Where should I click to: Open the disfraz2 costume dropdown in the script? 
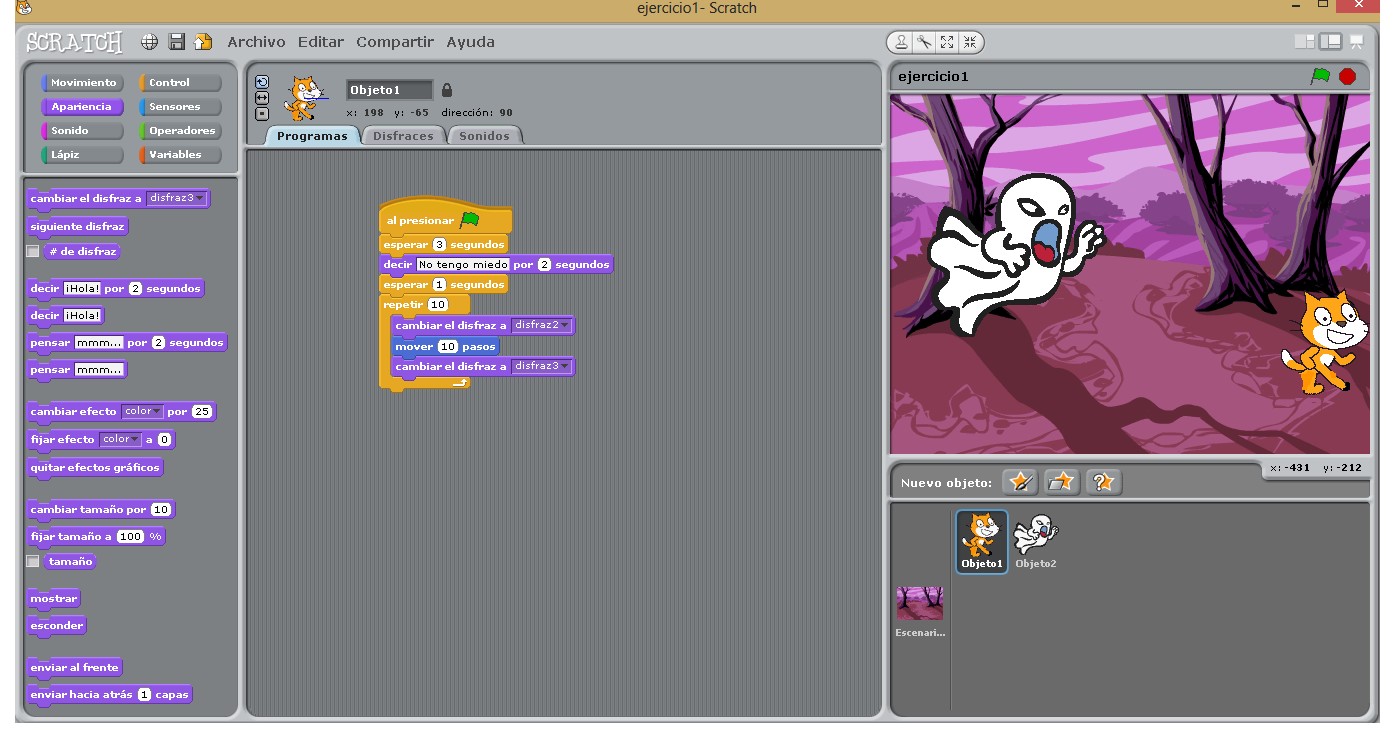pyautogui.click(x=567, y=325)
